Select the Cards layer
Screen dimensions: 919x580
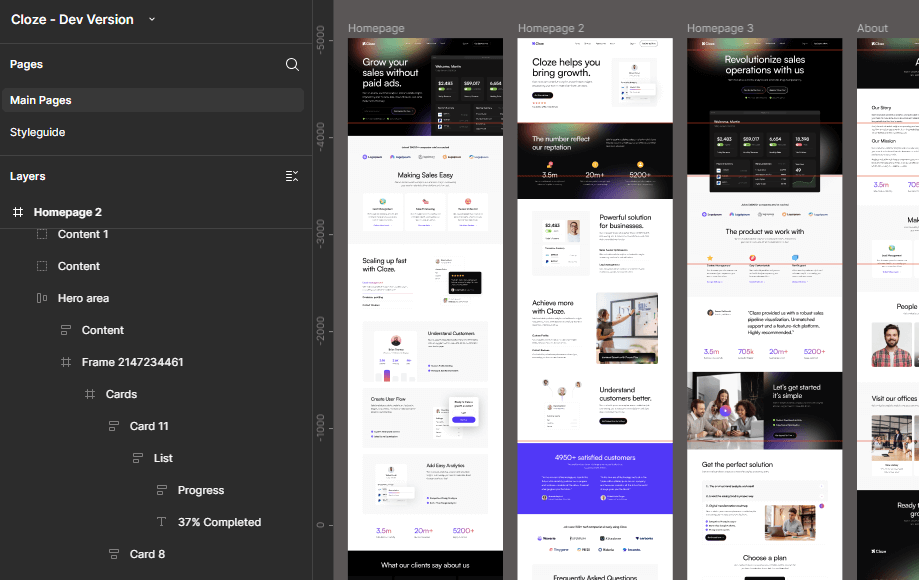121,394
